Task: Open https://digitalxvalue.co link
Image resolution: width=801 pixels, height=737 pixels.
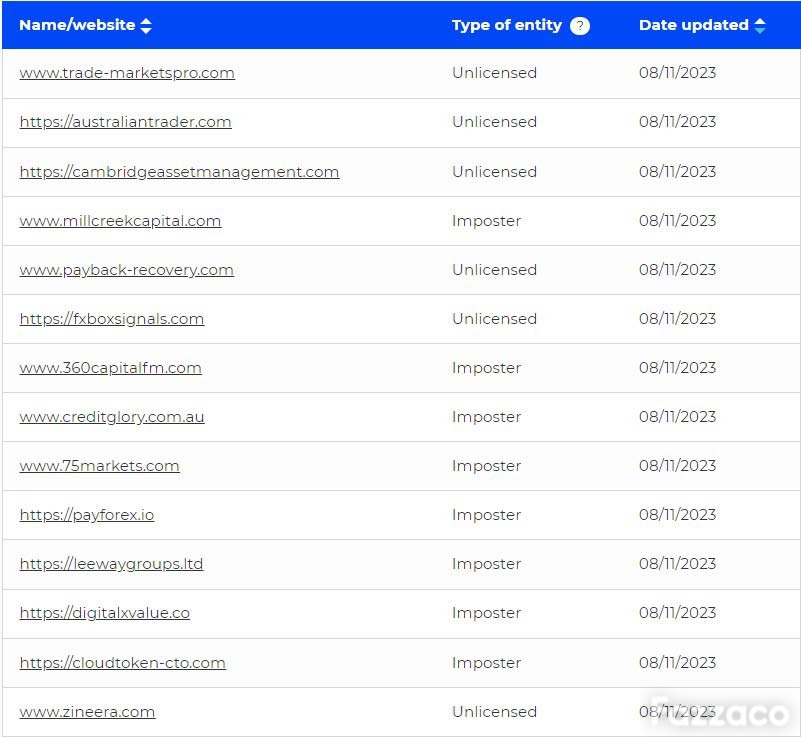Action: [x=105, y=613]
